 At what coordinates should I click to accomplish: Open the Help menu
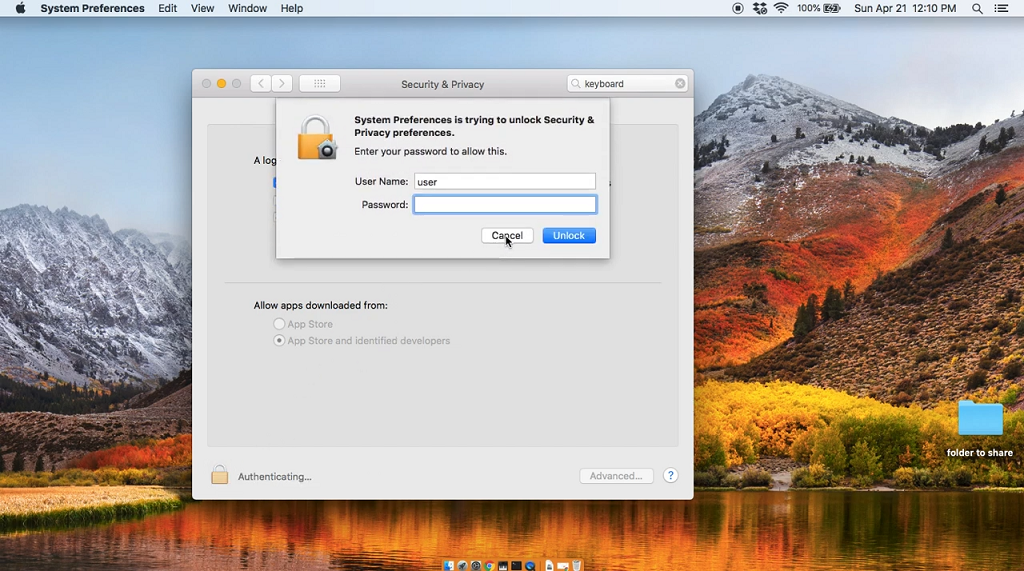[292, 8]
